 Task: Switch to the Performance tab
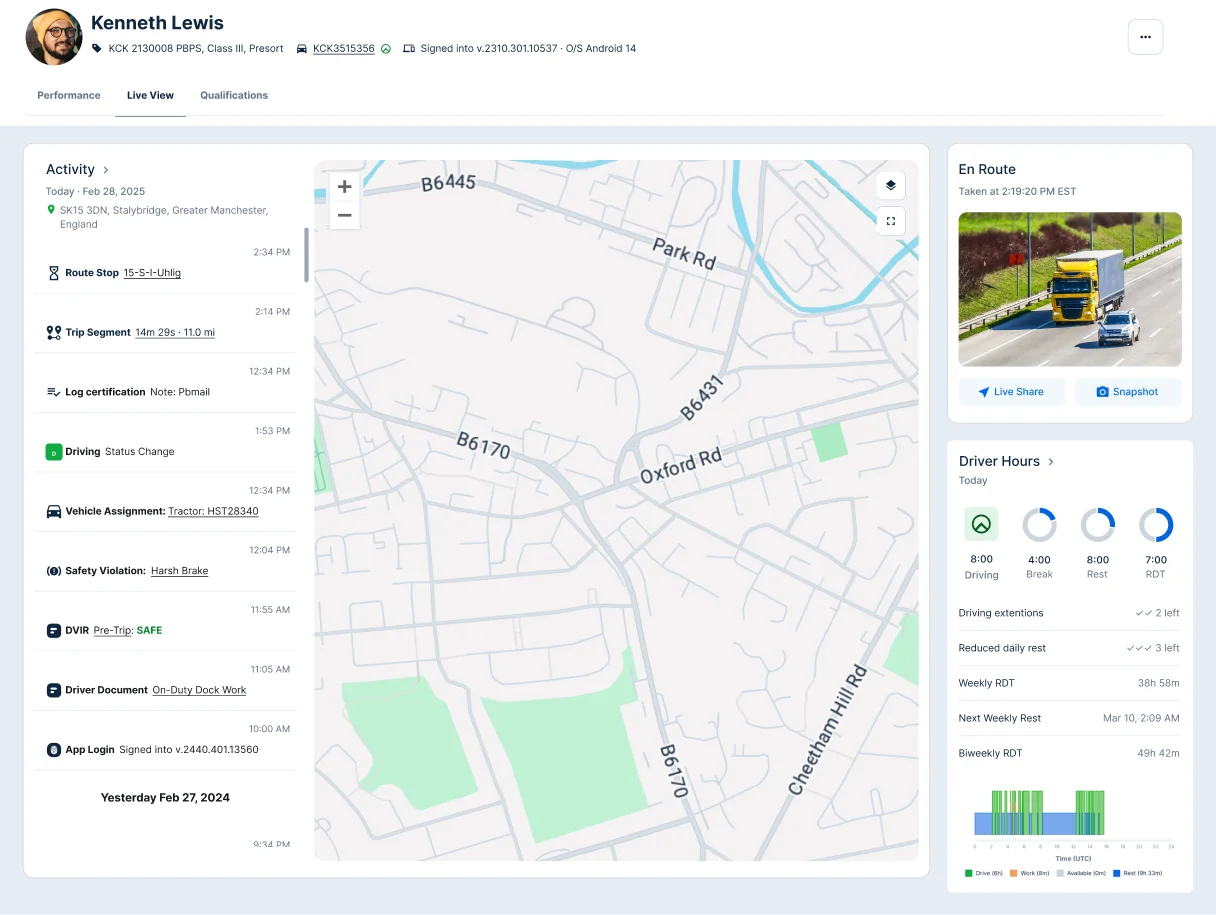pos(68,95)
